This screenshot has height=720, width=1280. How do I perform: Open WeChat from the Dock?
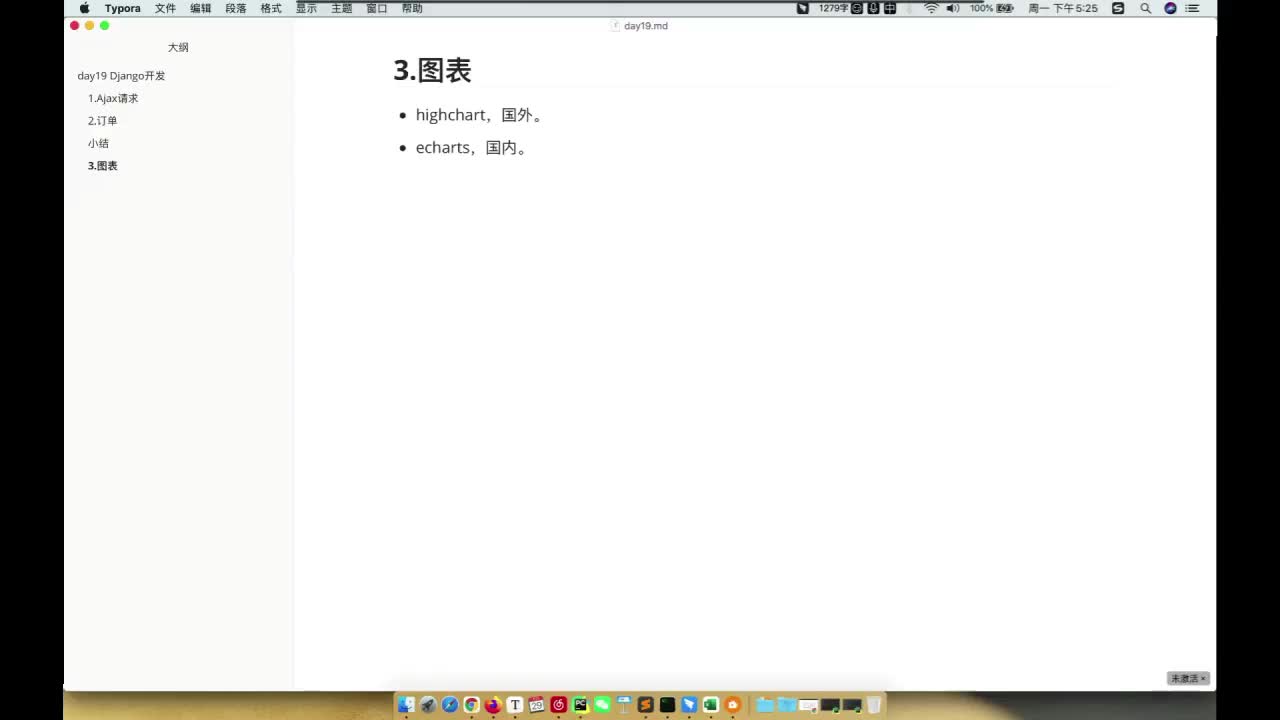[x=602, y=705]
